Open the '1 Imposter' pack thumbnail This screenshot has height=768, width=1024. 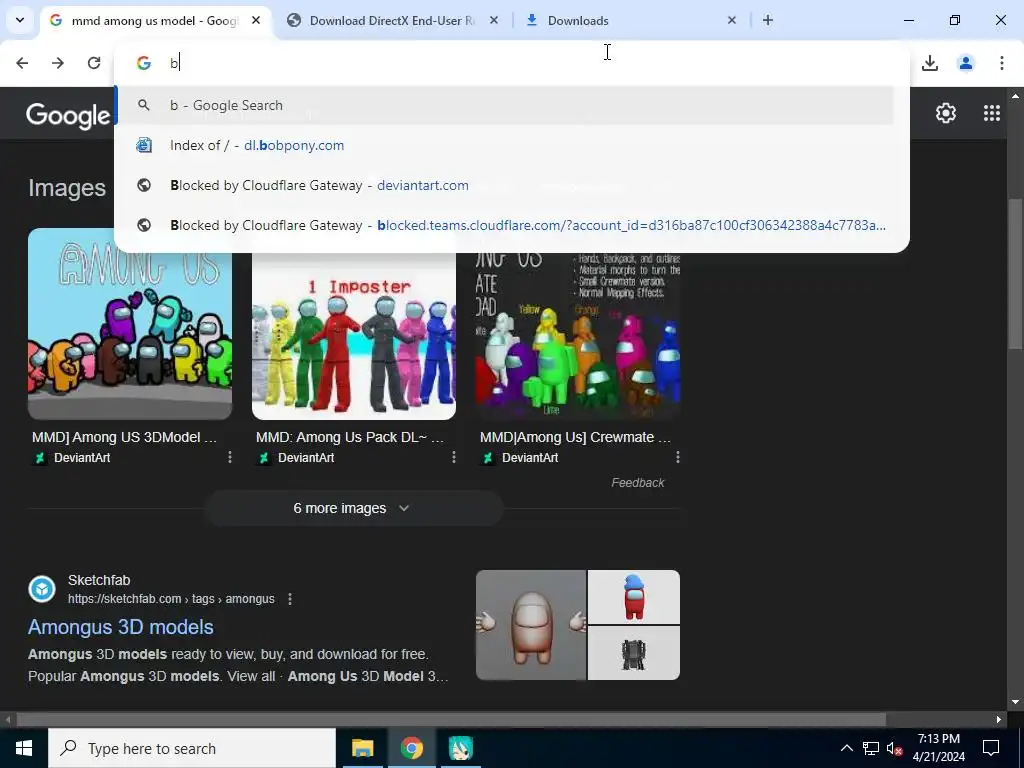point(354,336)
